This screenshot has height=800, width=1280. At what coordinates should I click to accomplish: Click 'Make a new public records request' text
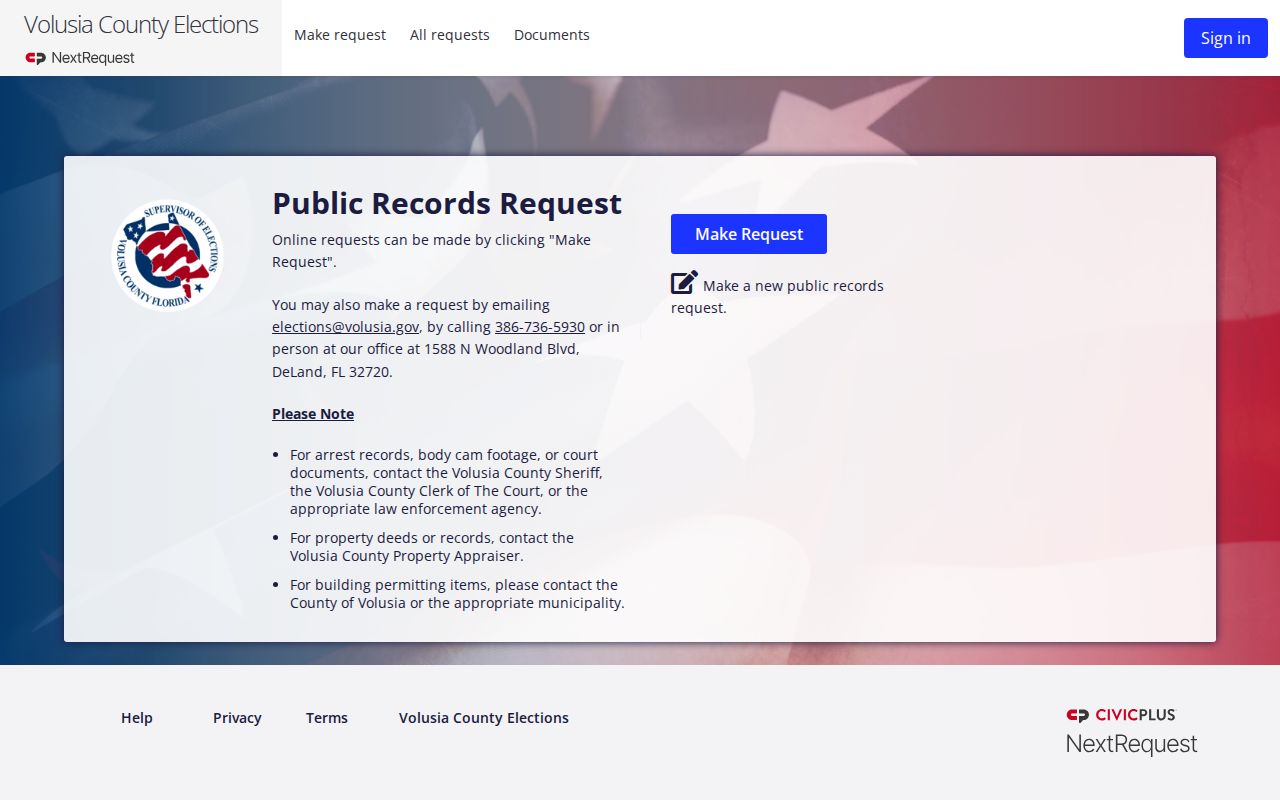point(777,297)
